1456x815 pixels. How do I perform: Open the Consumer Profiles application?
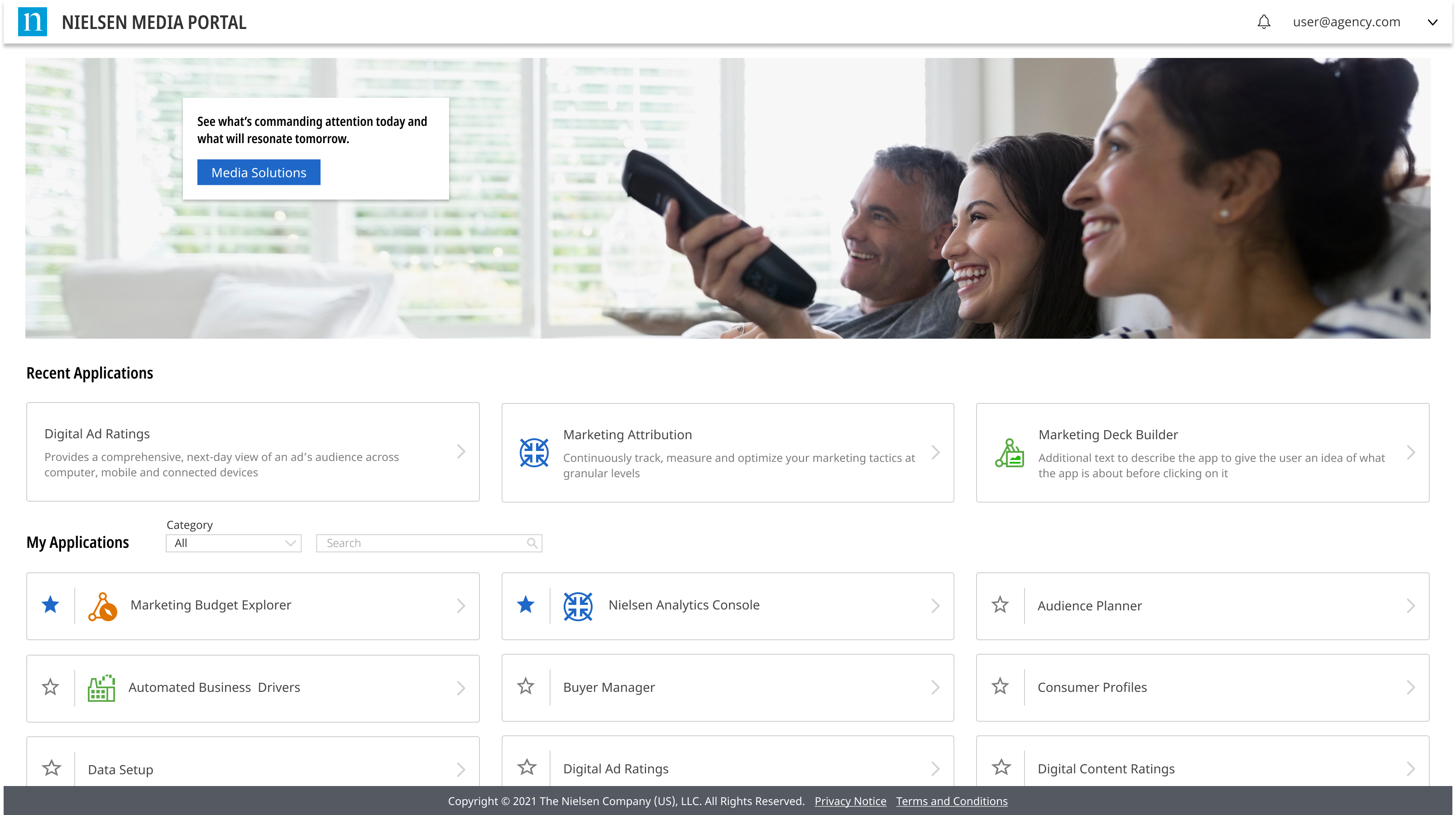(1092, 687)
